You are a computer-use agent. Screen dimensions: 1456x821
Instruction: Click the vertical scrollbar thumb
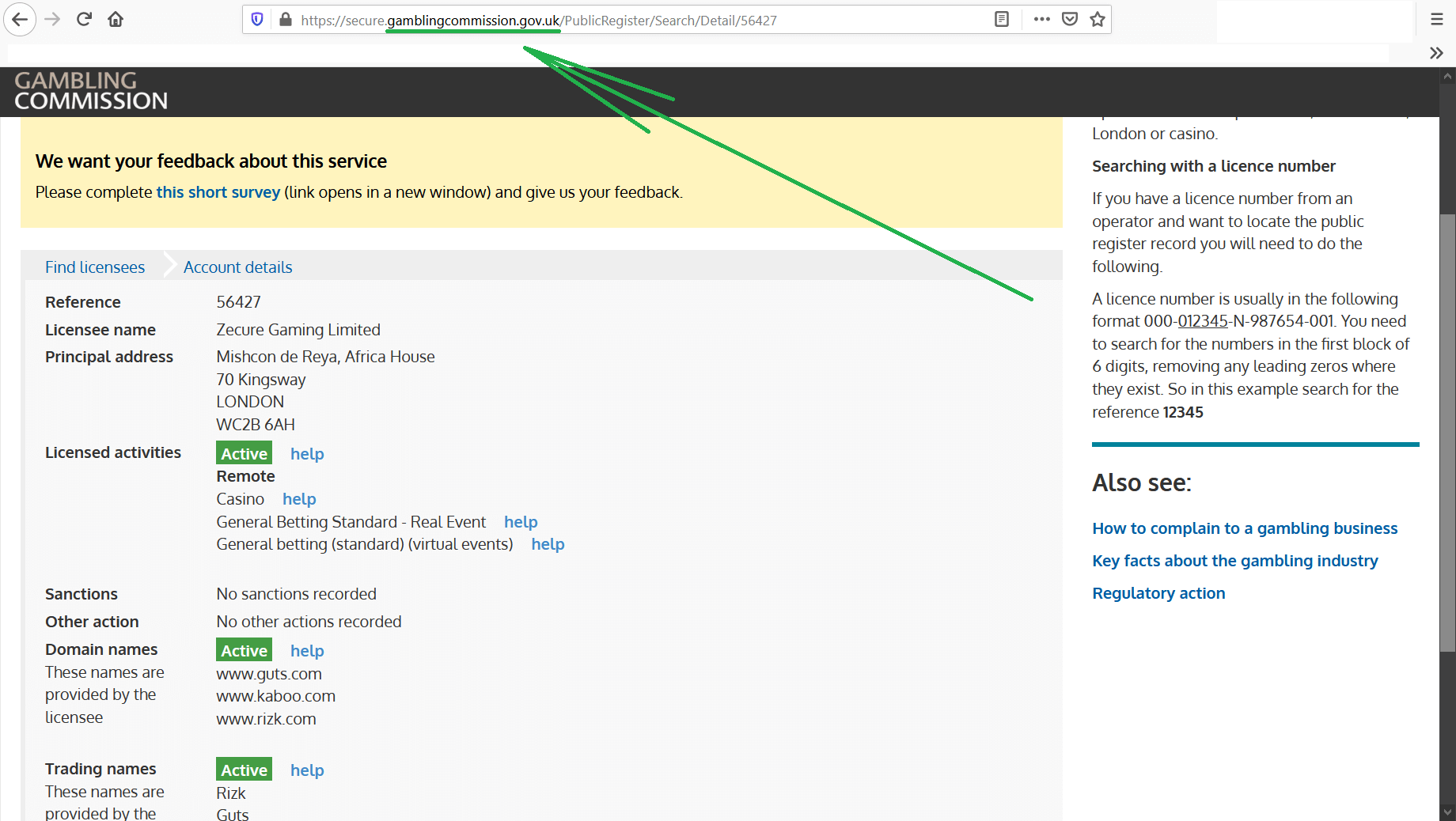(1448, 433)
